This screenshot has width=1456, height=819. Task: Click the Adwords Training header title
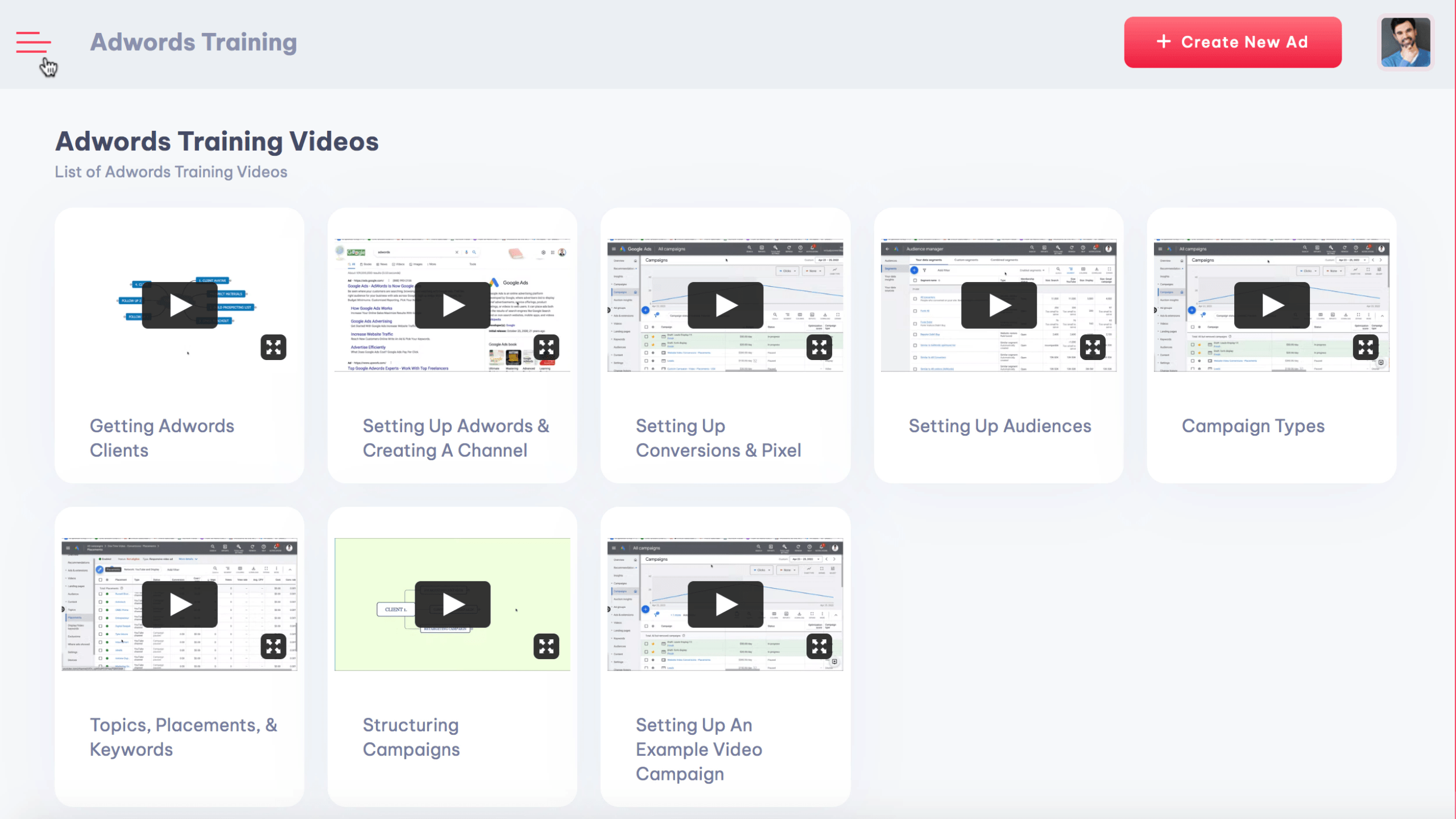[x=193, y=42]
